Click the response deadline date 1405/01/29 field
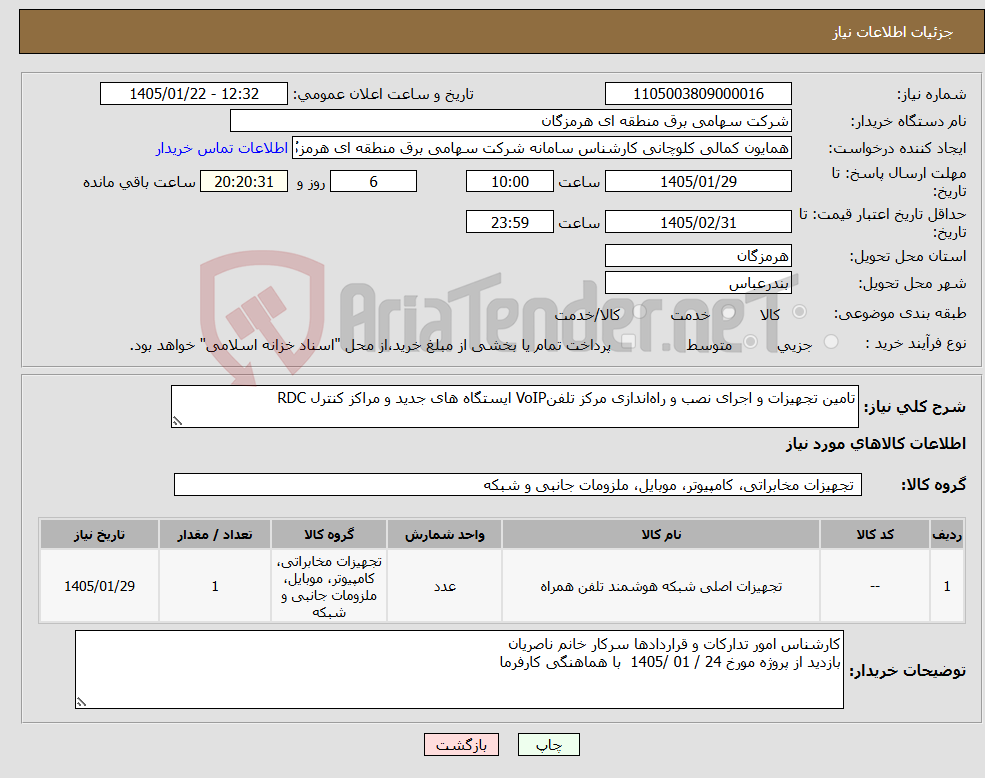 point(698,182)
